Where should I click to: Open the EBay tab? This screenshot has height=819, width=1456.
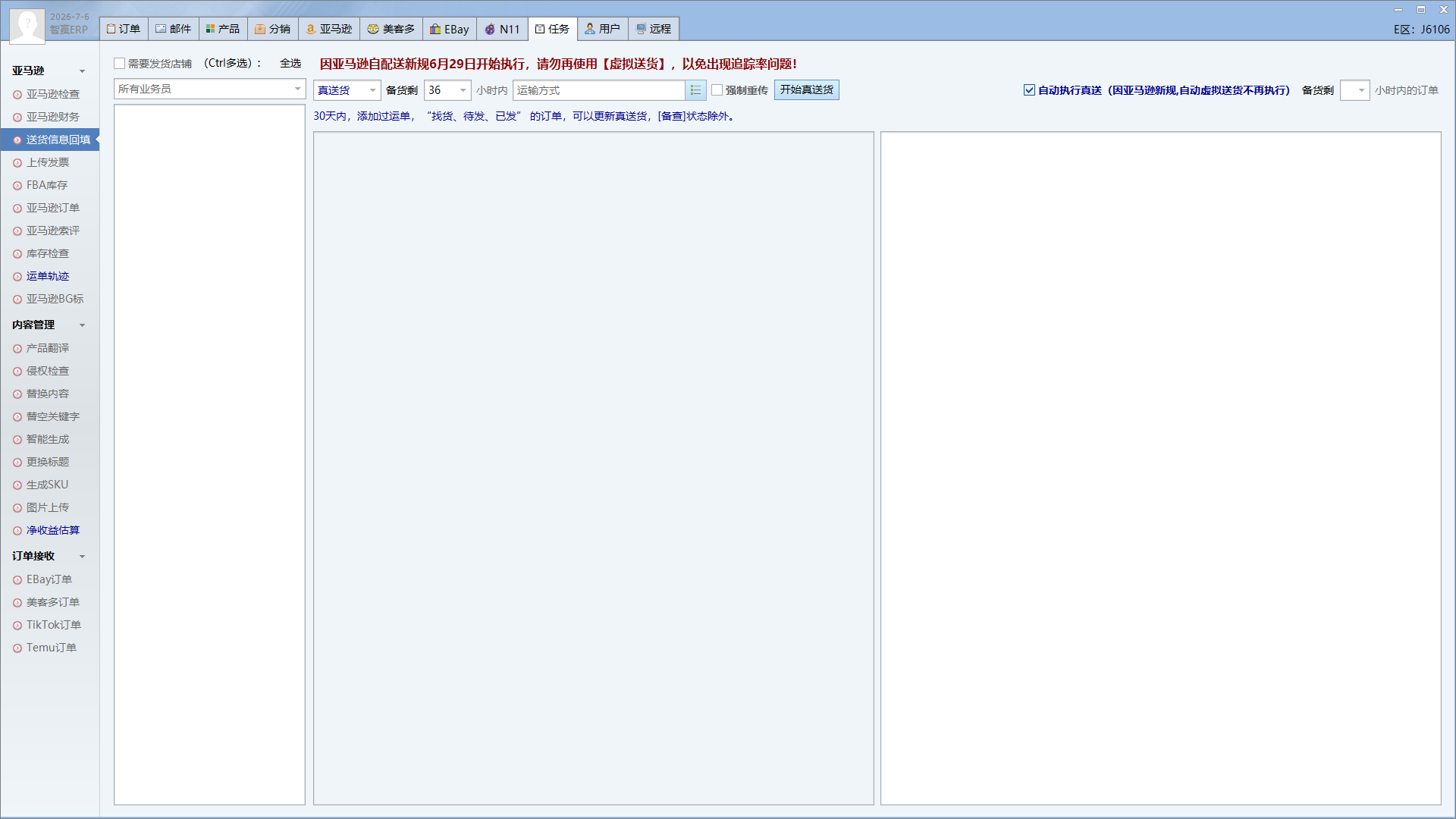coord(450,29)
